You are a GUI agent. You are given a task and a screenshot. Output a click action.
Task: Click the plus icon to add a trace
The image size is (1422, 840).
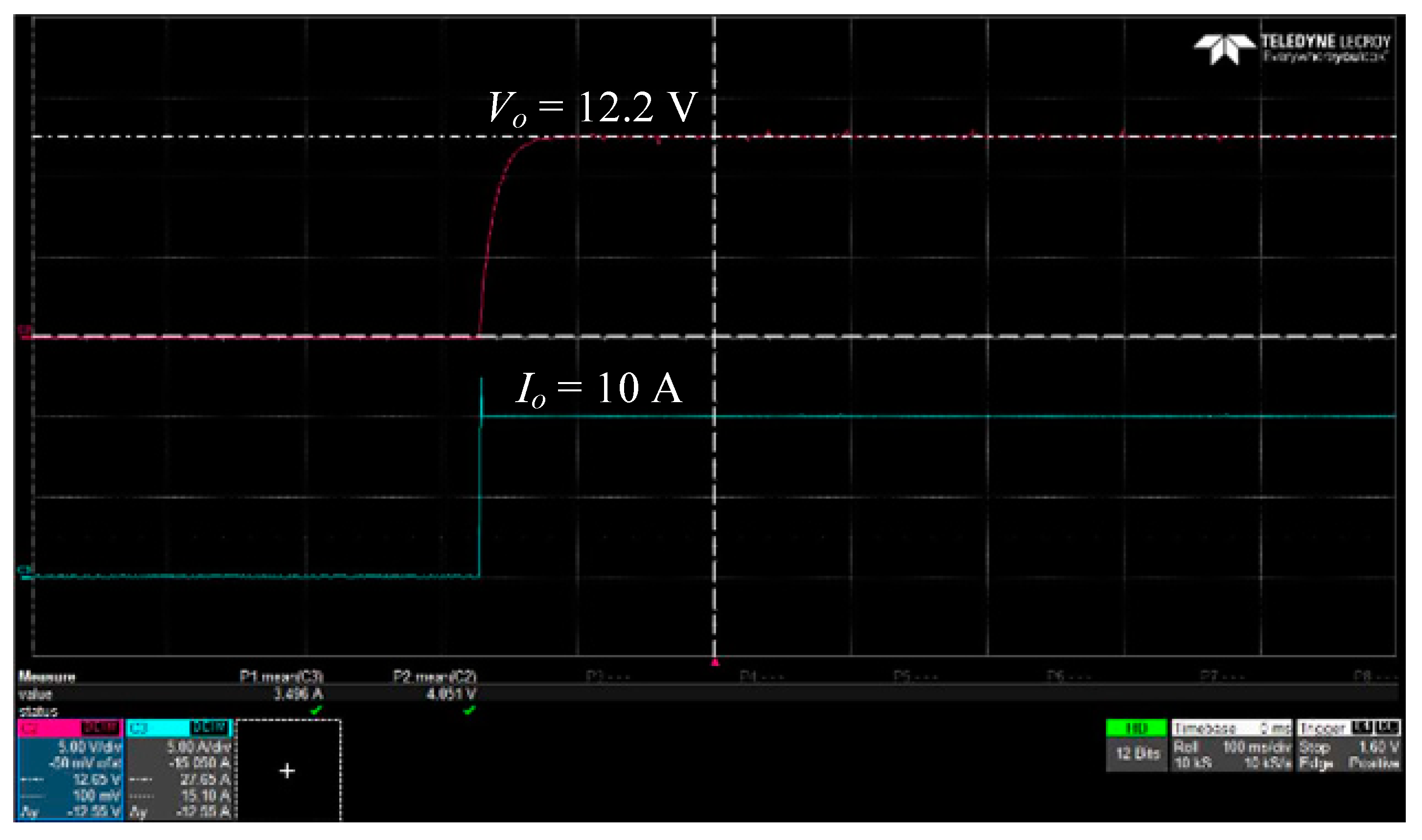pyautogui.click(x=286, y=770)
